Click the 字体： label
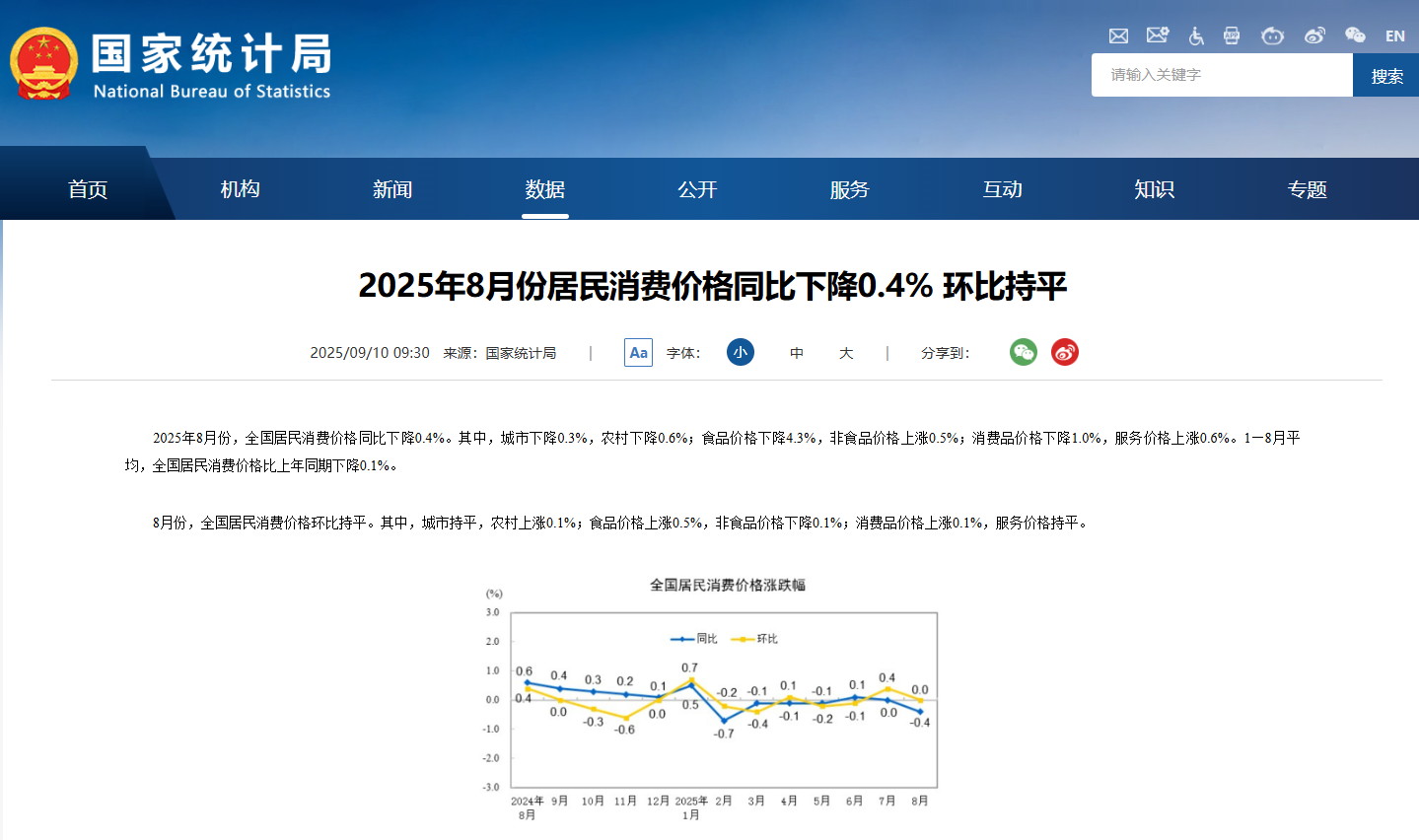The height and width of the screenshot is (840, 1419). coord(683,353)
